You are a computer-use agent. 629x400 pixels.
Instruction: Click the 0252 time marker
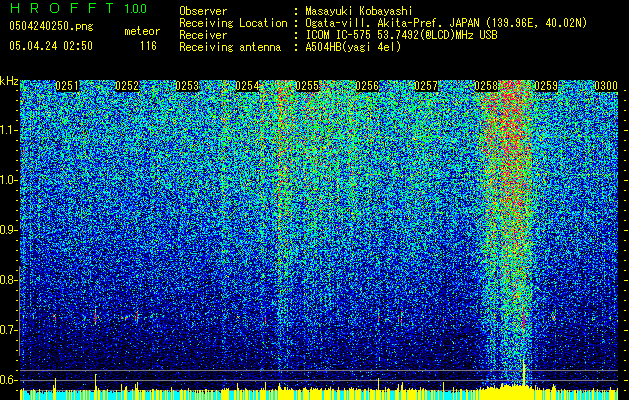pos(127,86)
